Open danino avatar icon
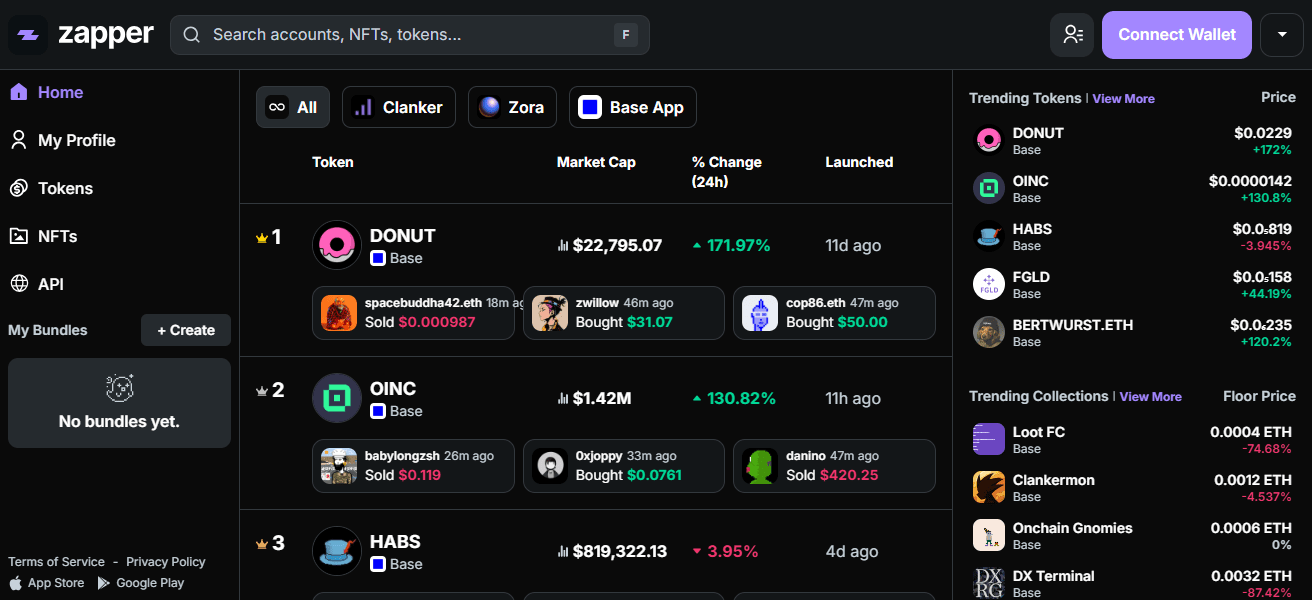This screenshot has height=600, width=1312. click(760, 466)
